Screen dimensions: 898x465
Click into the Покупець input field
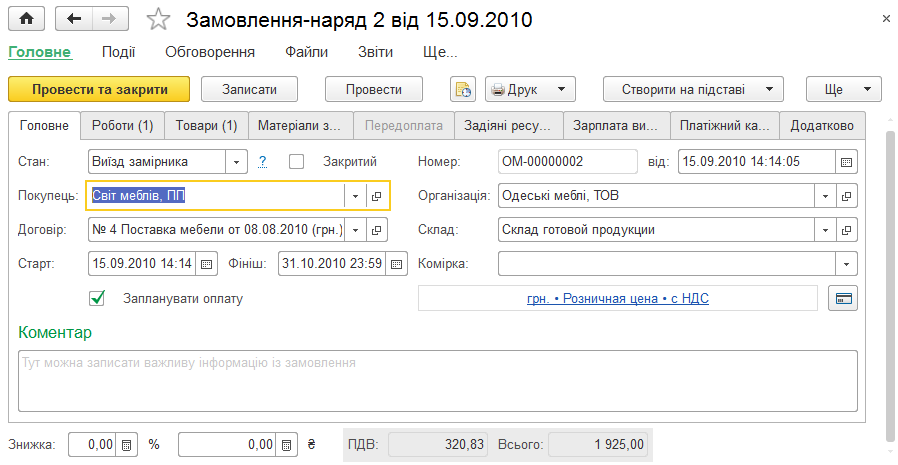(x=216, y=196)
